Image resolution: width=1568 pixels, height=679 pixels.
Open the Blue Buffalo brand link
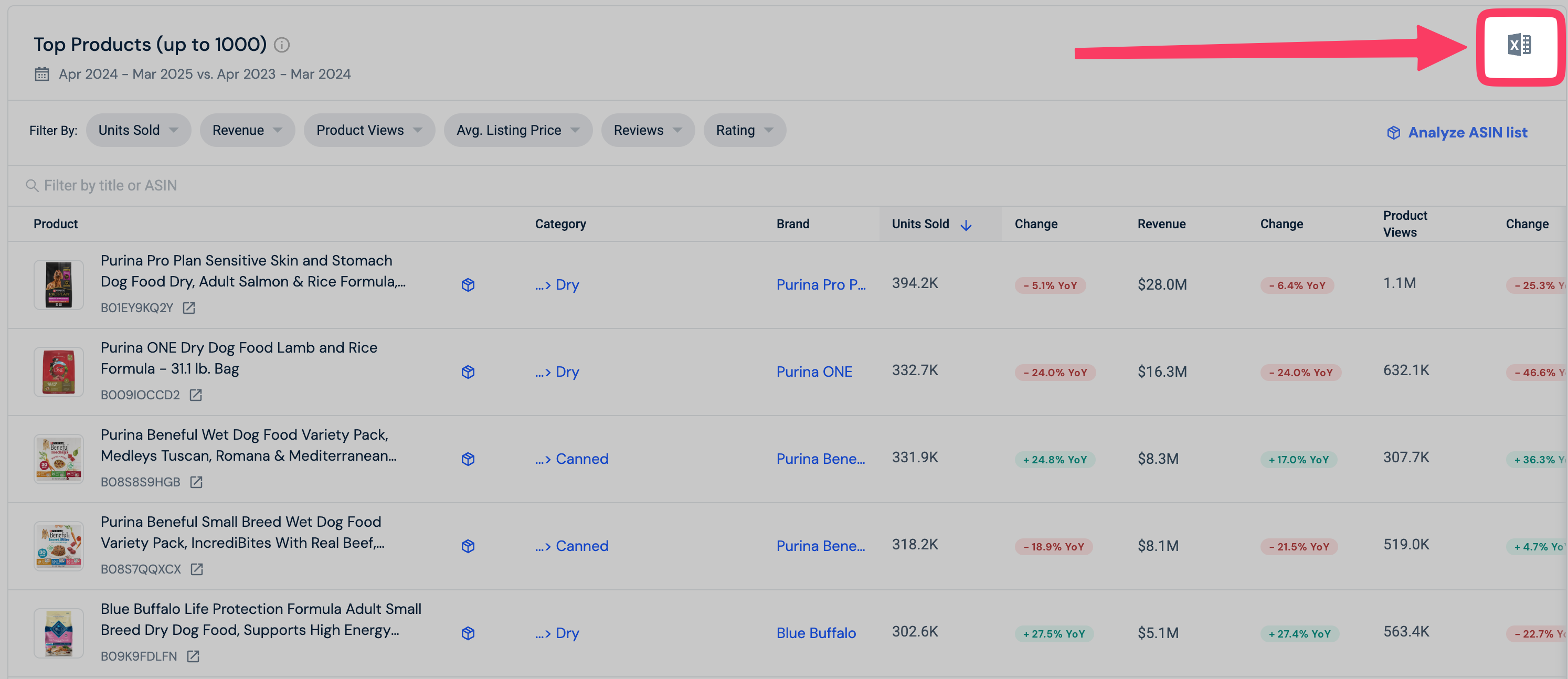[x=815, y=633]
